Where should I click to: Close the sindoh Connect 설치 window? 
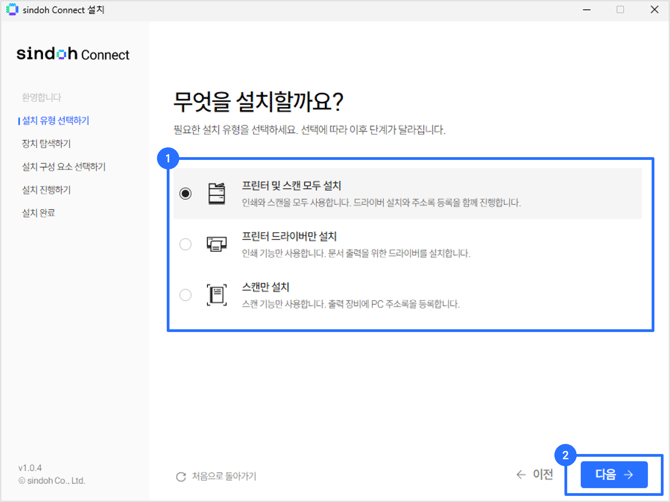tap(654, 9)
